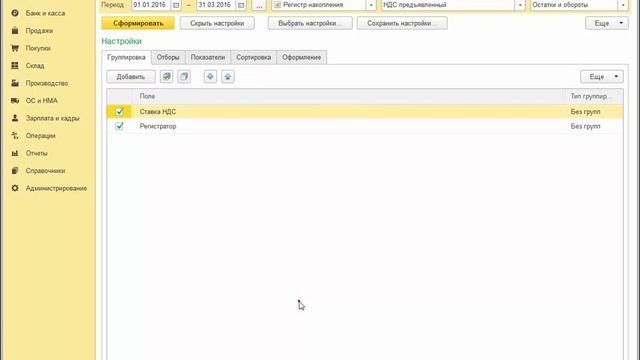The image size is (640, 360).
Task: Open calendar for end date 31.03.2016
Action: pyautogui.click(x=241, y=5)
